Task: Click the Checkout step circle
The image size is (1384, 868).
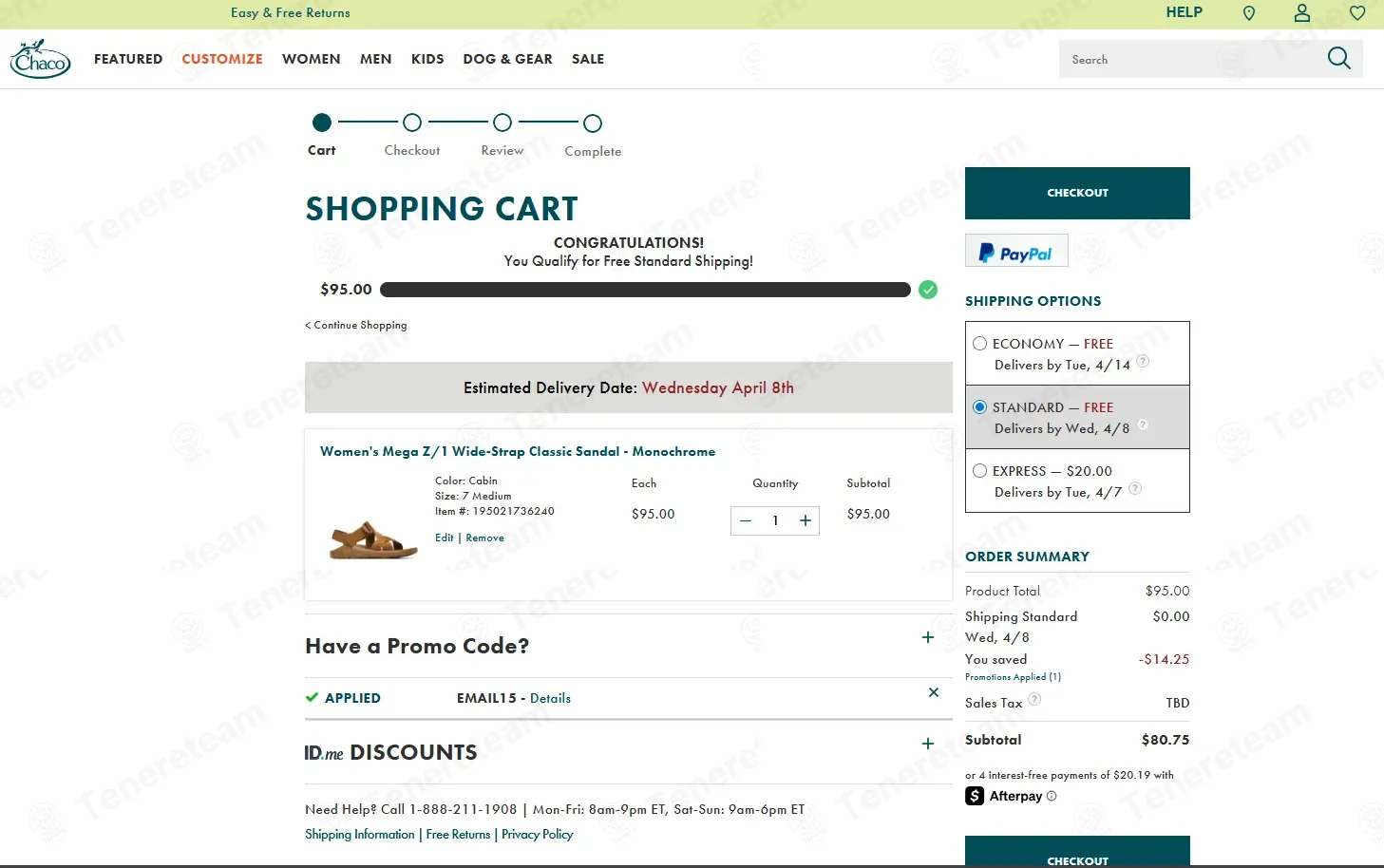Action: tap(412, 123)
